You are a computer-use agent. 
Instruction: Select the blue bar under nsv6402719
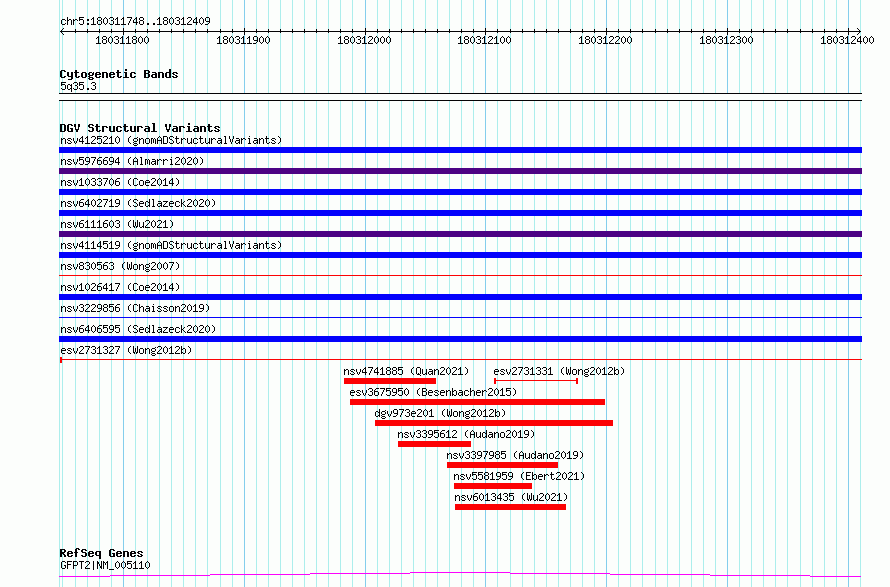[x=460, y=213]
